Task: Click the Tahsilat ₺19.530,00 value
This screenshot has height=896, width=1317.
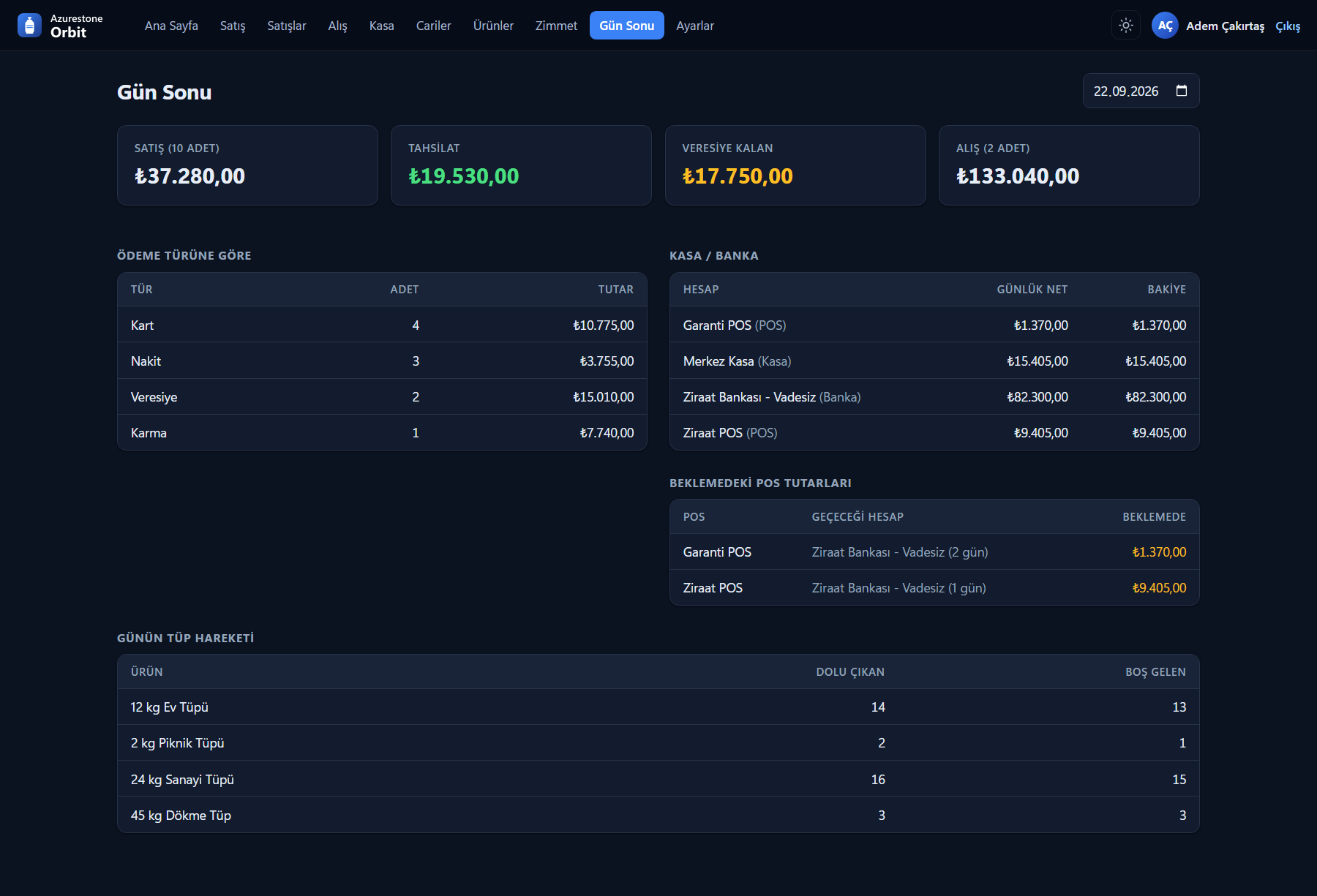Action: tap(464, 176)
